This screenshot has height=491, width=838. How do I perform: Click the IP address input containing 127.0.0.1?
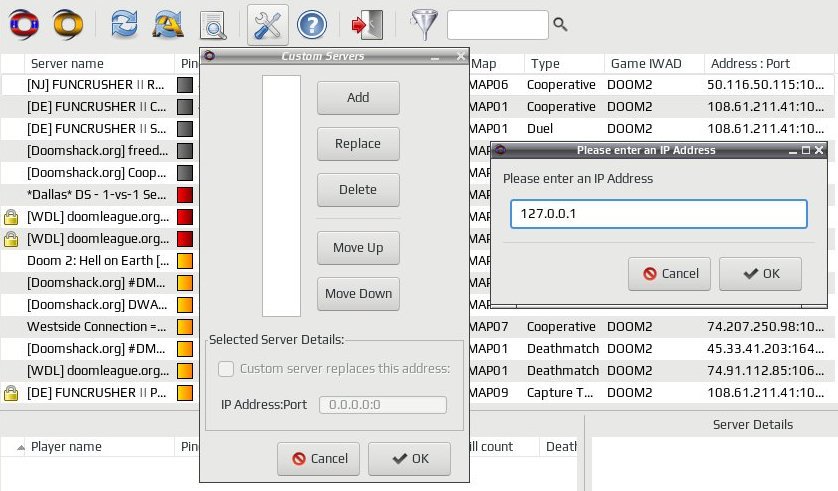658,214
